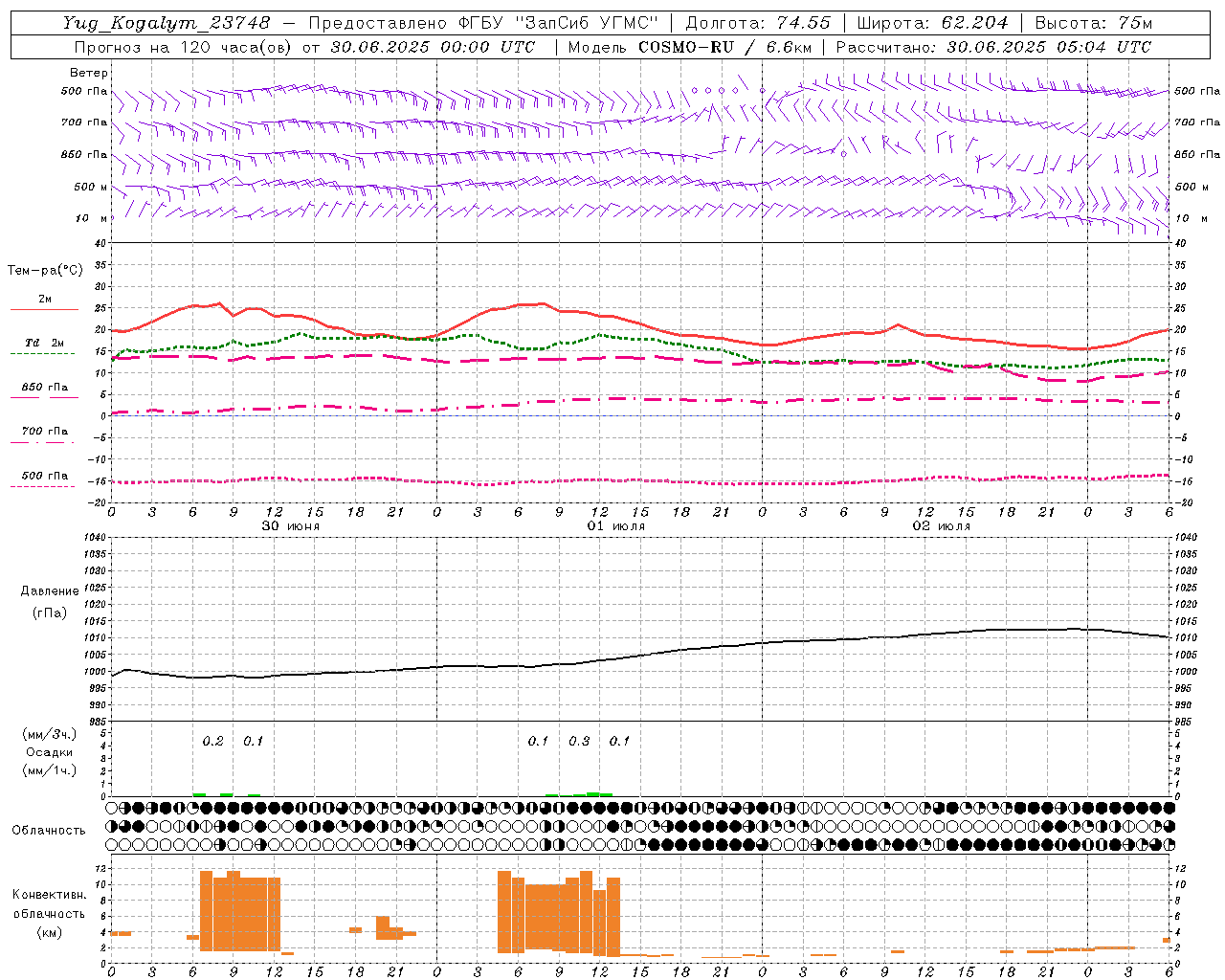Click the '(гПа)' unit under Давление
Screen dimensions: 1225x980
50,613
